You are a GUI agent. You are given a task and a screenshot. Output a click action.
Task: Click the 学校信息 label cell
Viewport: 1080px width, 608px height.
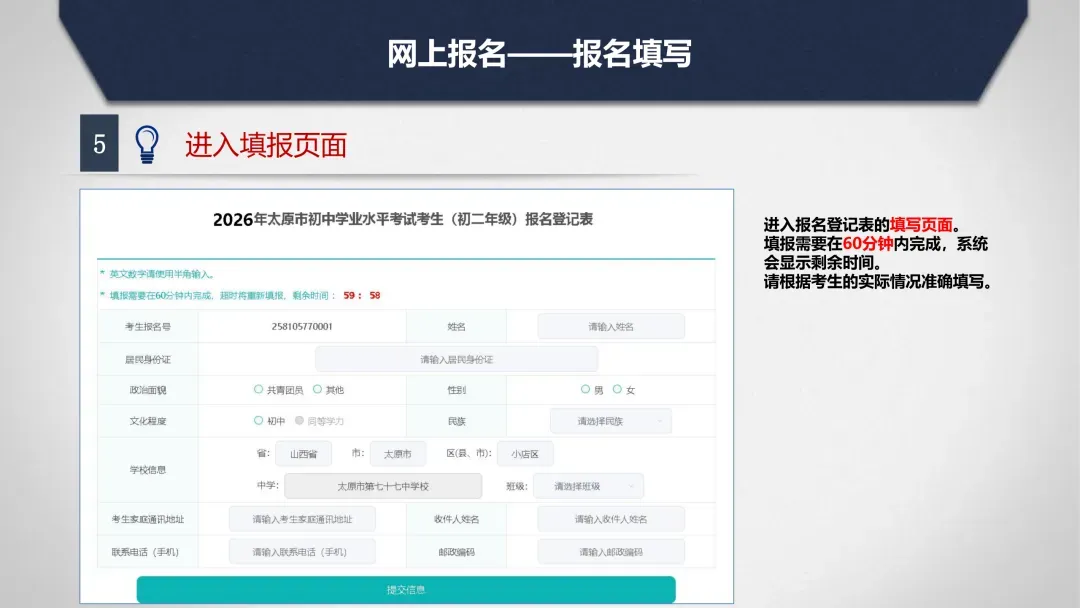(147, 470)
